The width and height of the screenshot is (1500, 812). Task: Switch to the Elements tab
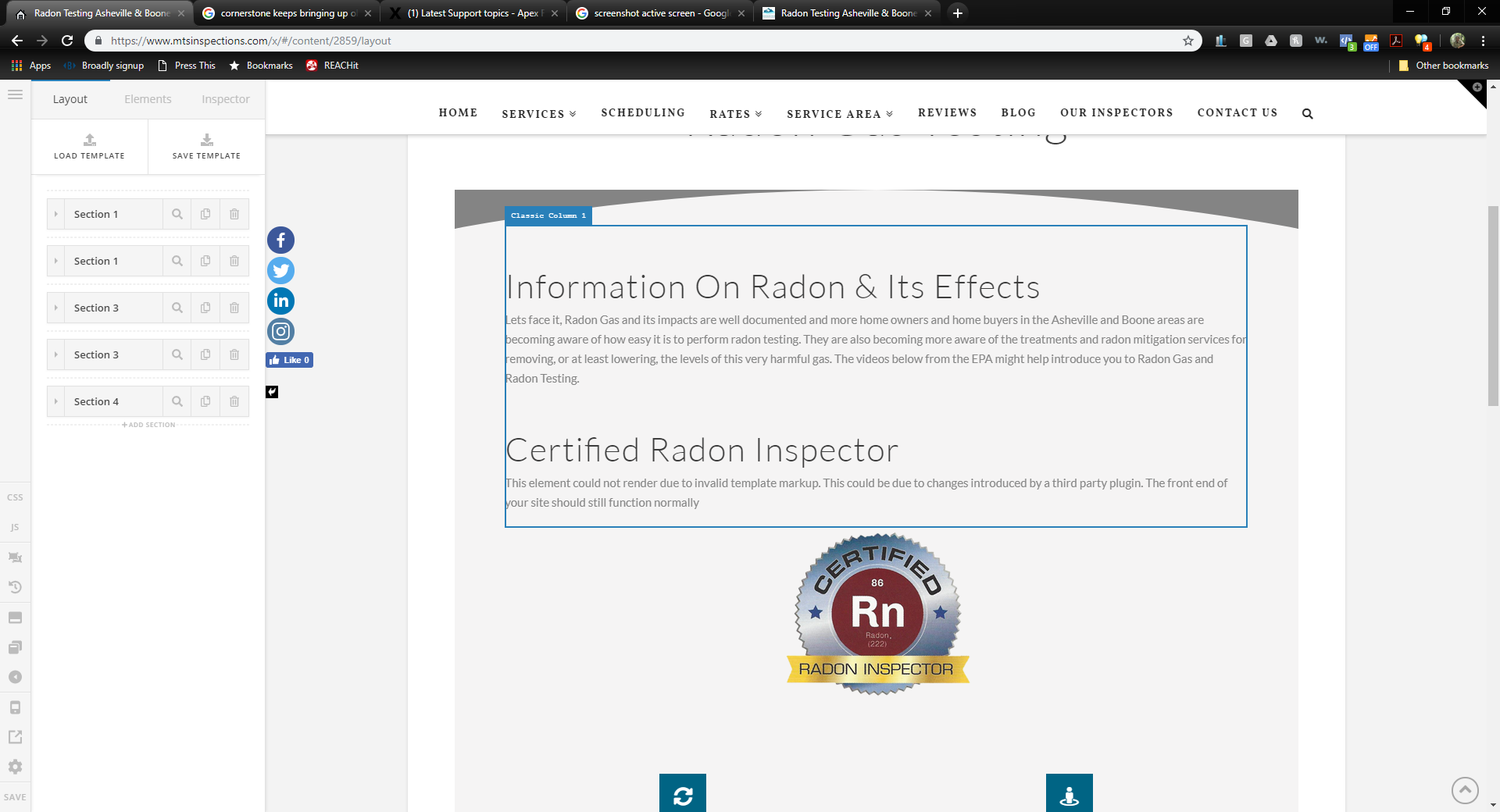tap(148, 99)
